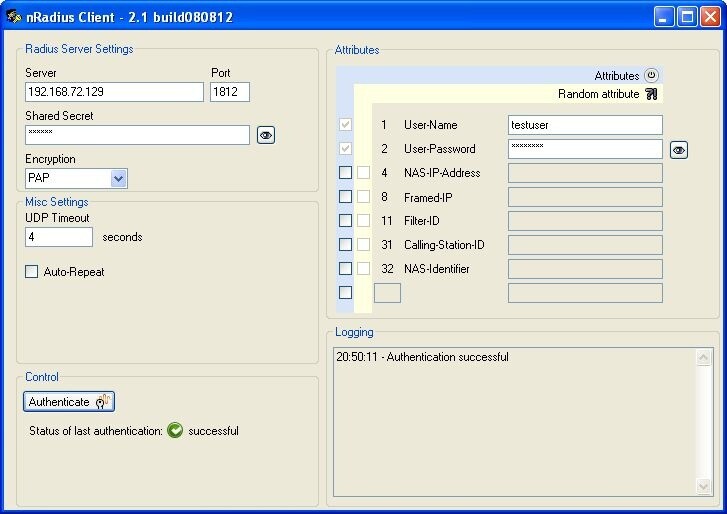This screenshot has width=727, height=514.
Task: Click the green successful status icon
Action: (x=175, y=431)
